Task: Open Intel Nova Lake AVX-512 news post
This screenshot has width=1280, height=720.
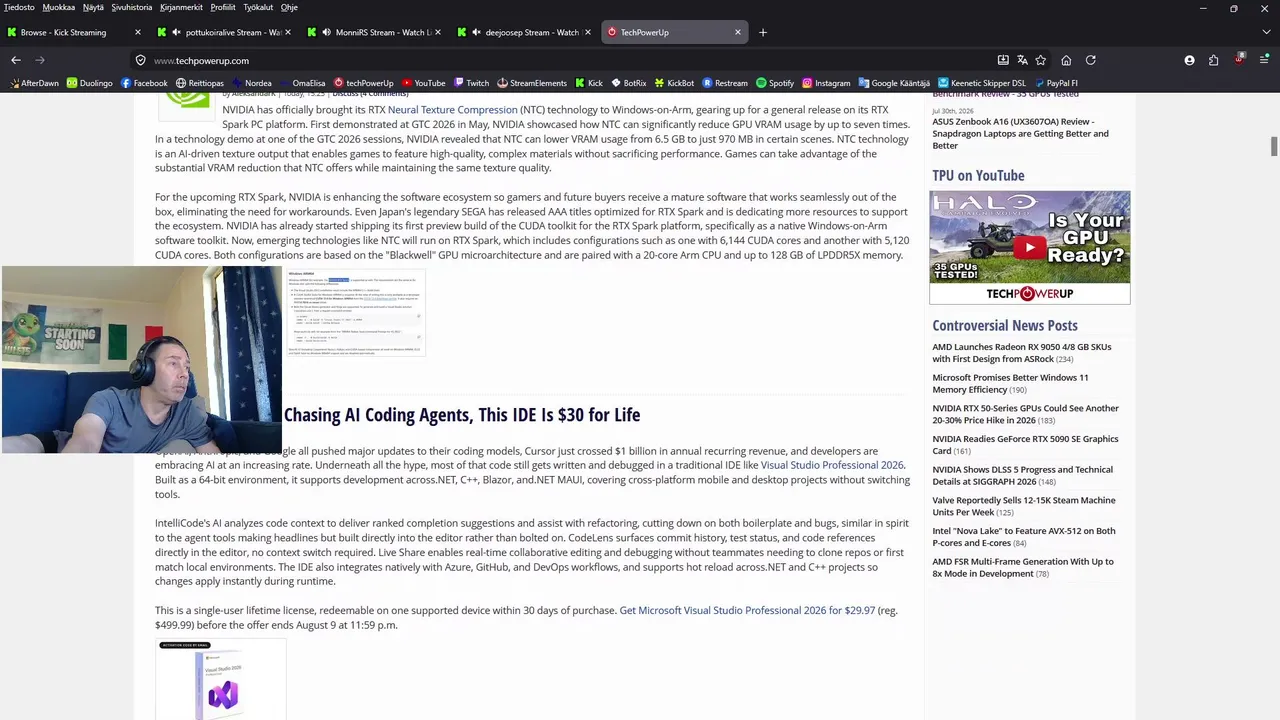Action: click(x=1024, y=537)
